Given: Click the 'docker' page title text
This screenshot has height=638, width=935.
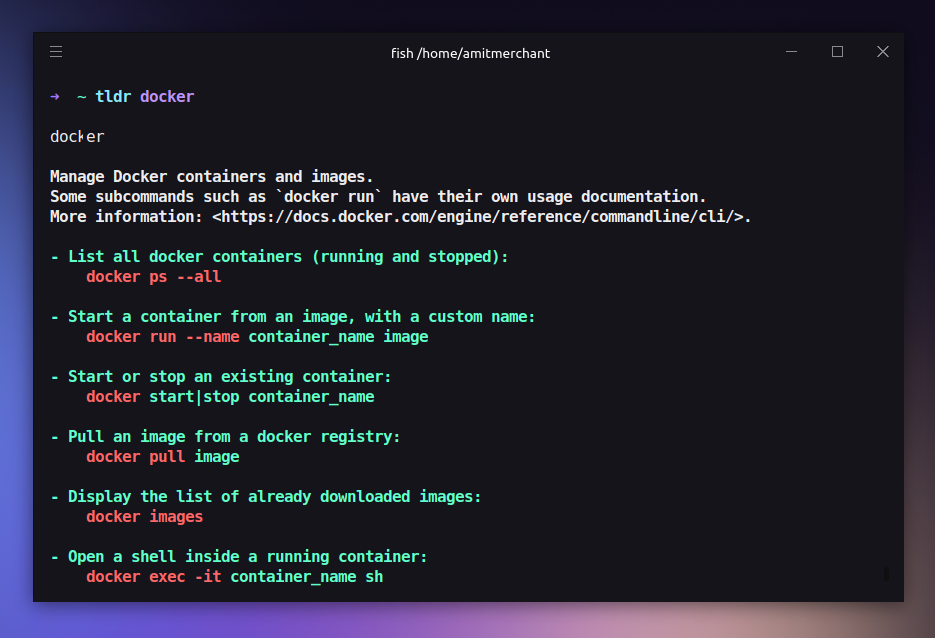Looking at the screenshot, I should 78,137.
